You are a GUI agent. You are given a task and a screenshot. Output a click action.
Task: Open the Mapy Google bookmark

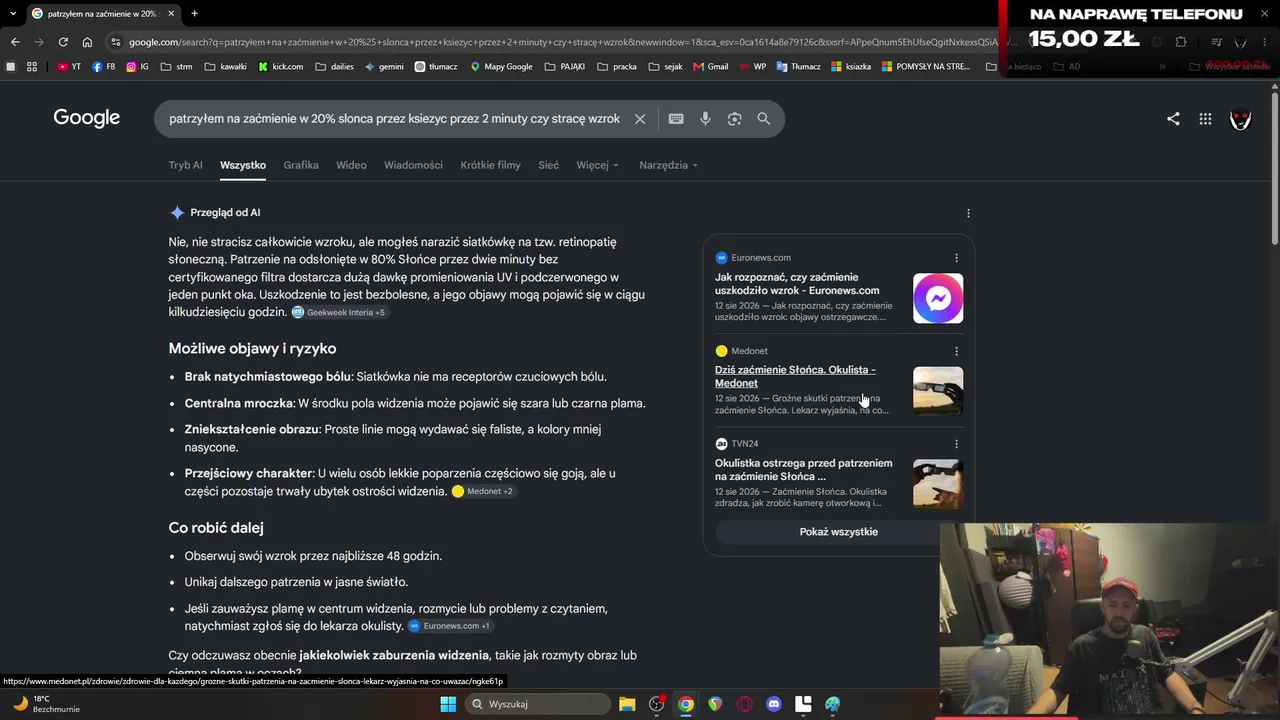point(500,67)
